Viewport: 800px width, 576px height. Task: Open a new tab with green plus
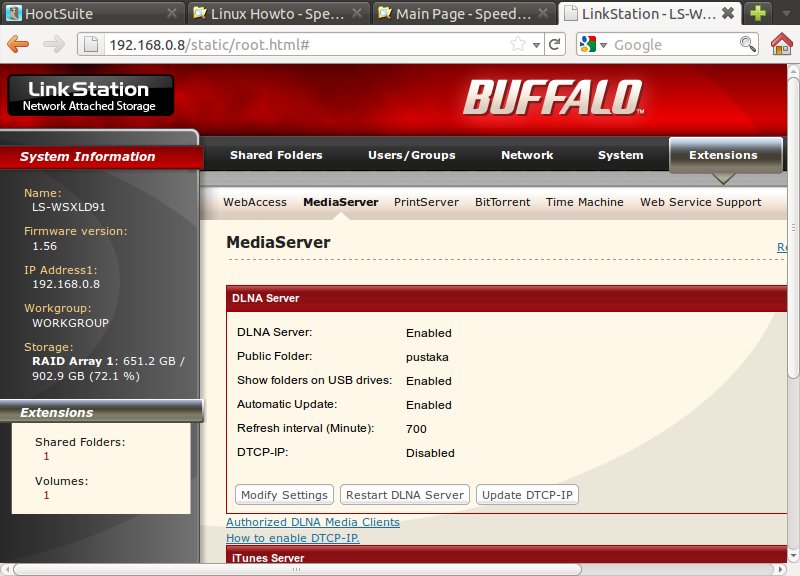(758, 13)
